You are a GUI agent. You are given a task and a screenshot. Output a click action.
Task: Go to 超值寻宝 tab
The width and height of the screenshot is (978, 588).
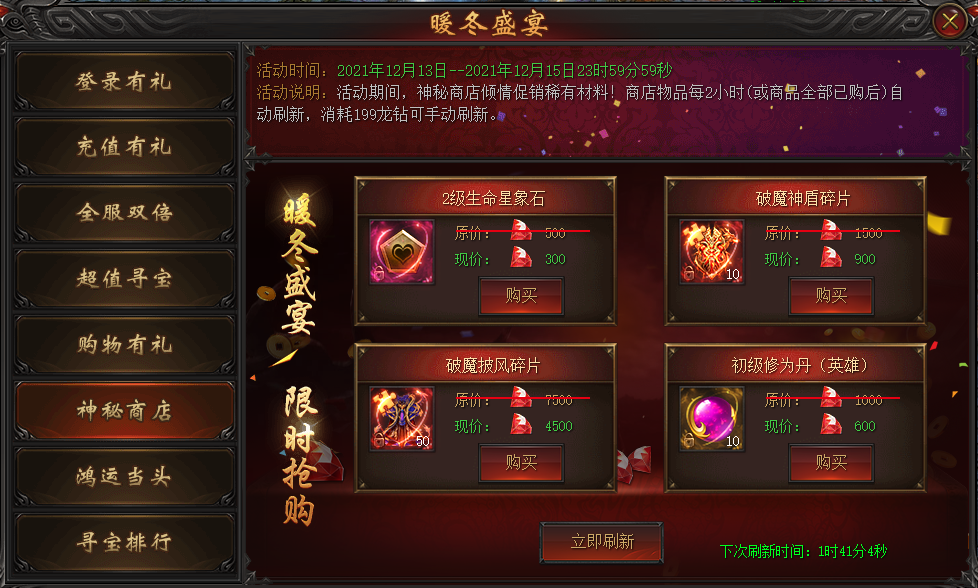click(124, 279)
